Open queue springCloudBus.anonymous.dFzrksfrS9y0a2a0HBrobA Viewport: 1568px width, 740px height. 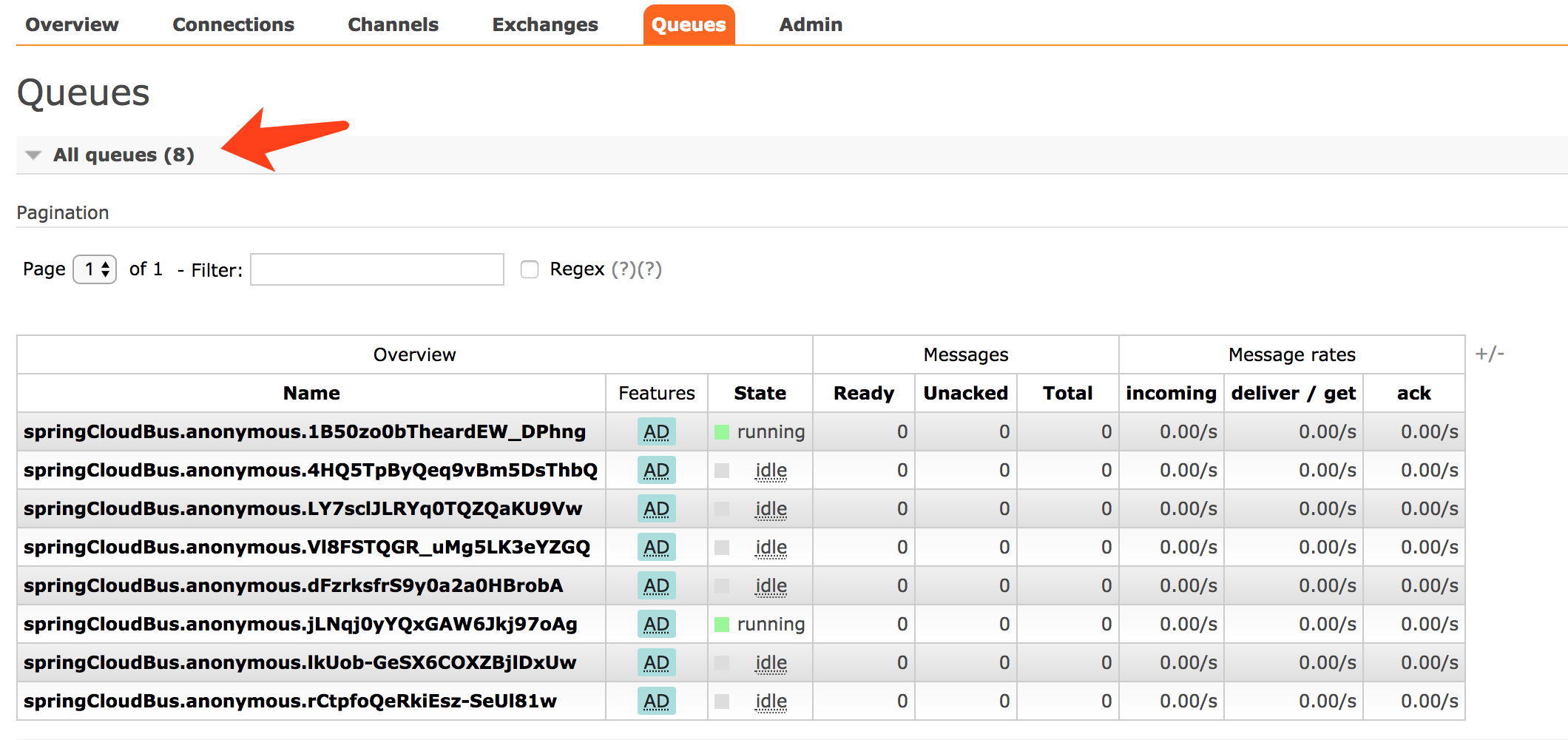click(294, 585)
